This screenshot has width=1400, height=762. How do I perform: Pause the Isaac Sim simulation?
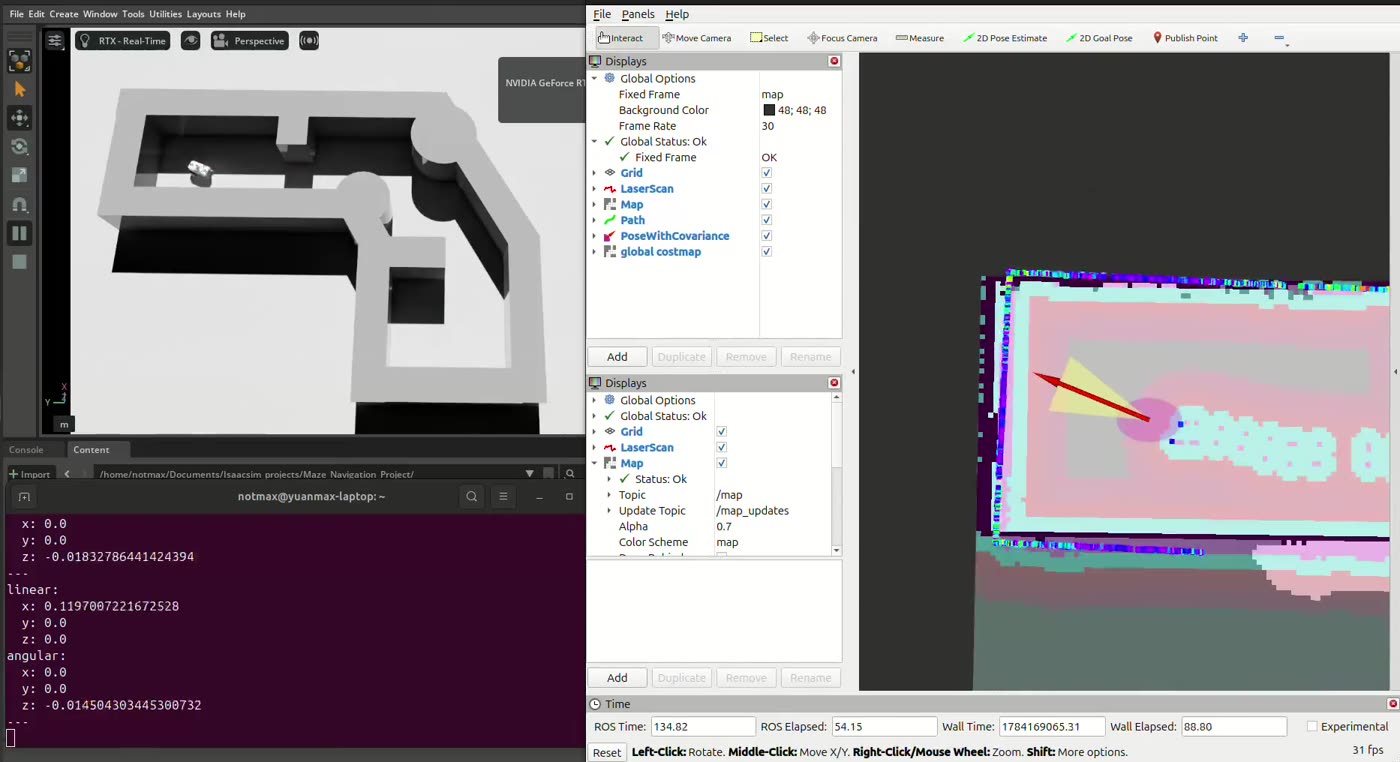point(19,233)
